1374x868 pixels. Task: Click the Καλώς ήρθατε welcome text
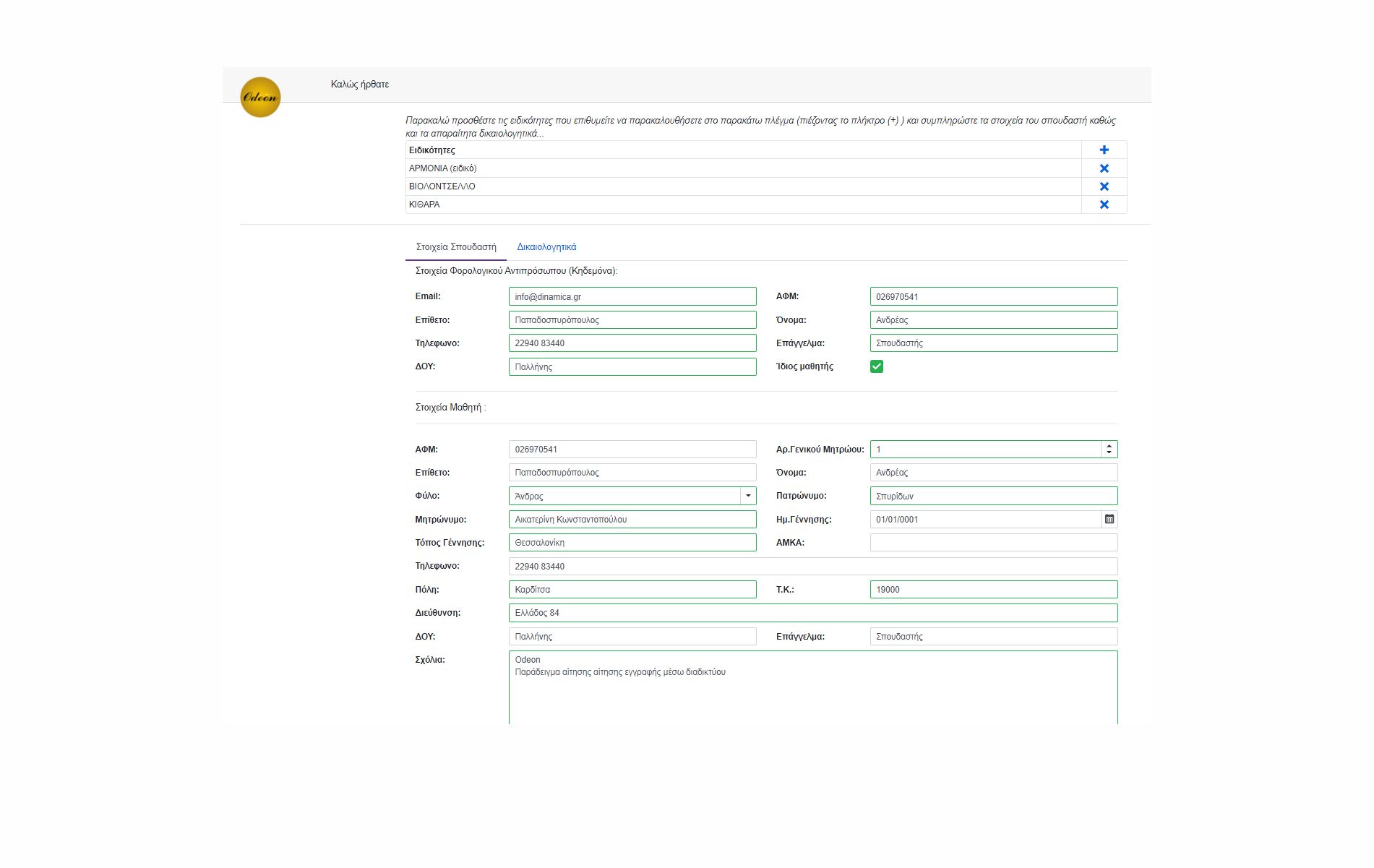click(x=360, y=84)
